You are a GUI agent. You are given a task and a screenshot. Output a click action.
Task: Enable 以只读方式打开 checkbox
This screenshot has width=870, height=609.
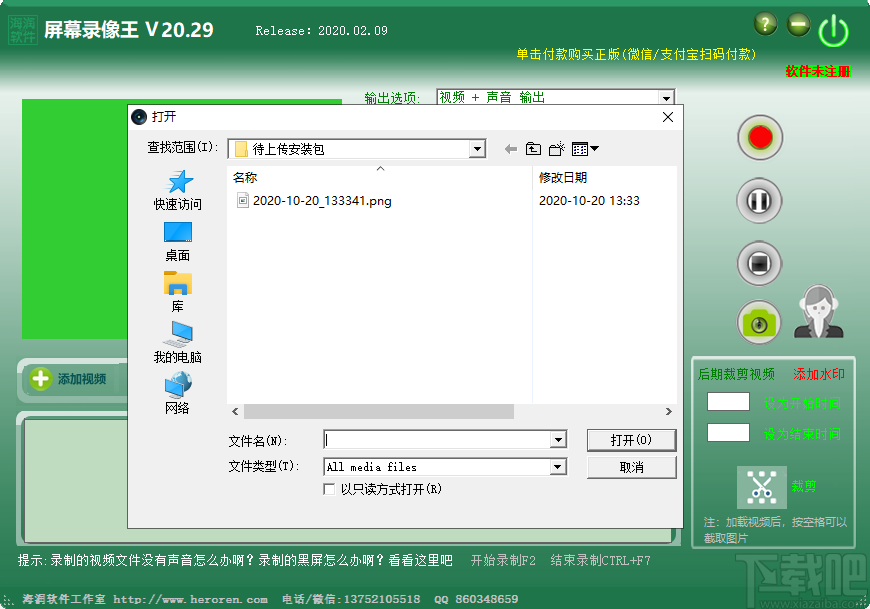329,489
